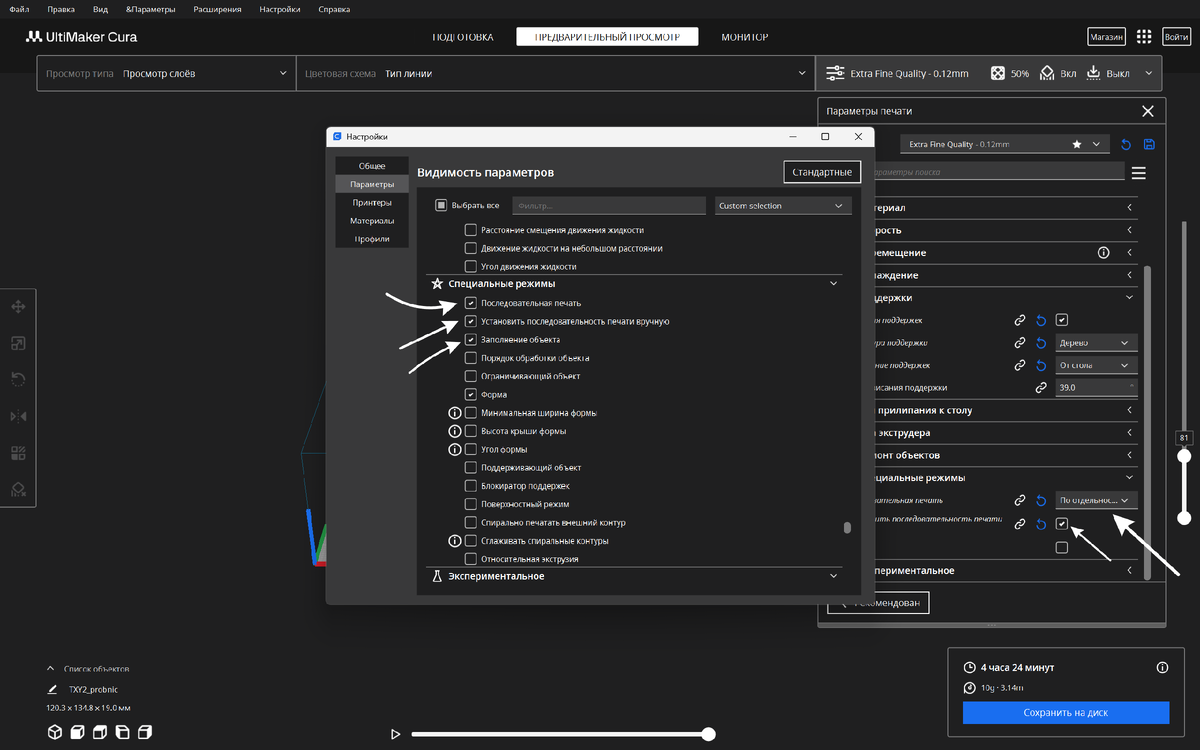Screen dimensions: 1200x750
Task: Enable Порядок обработки объекта checkbox
Action: 471,358
